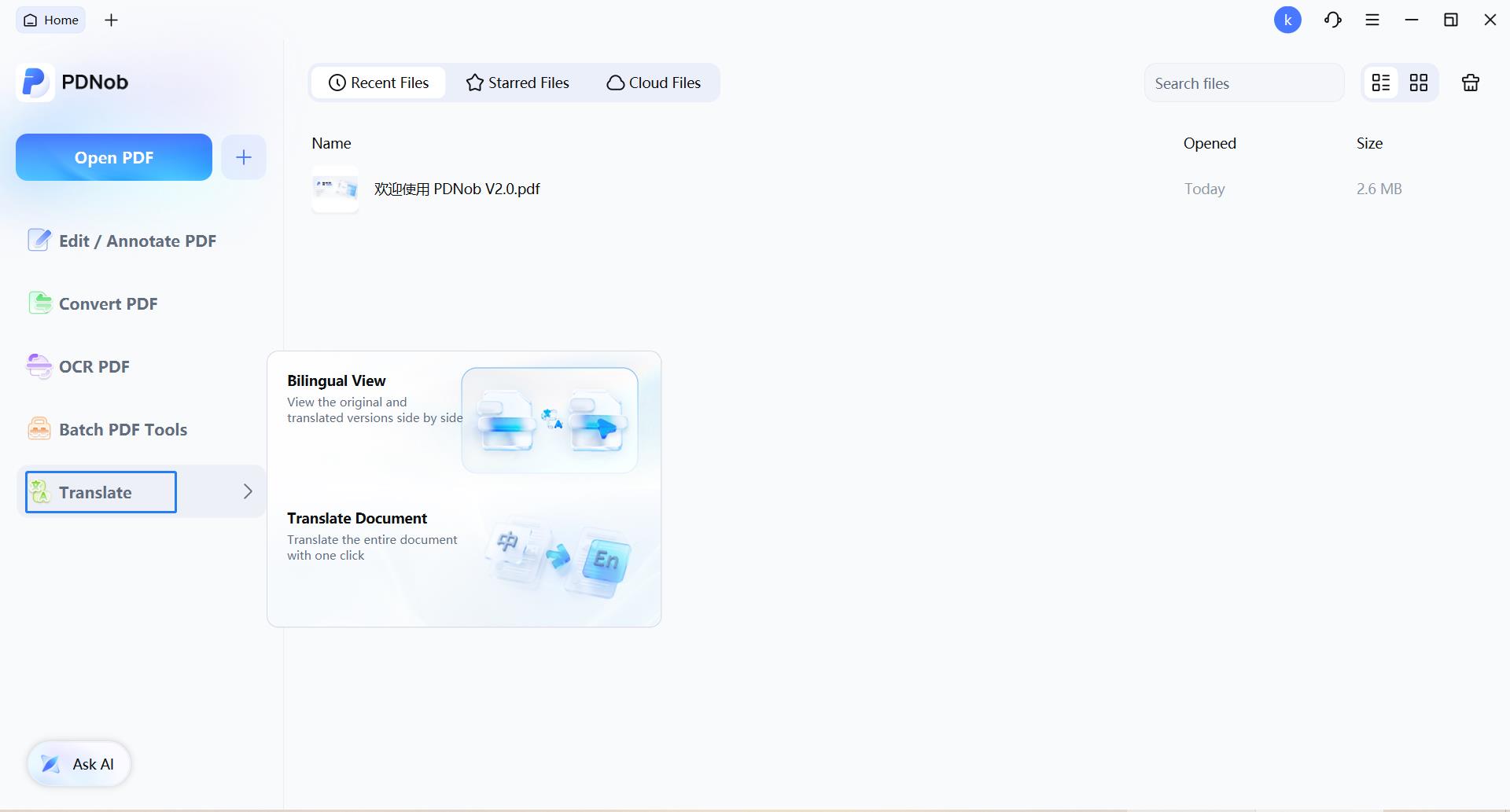The height and width of the screenshot is (812, 1510).
Task: Click the Convert PDF icon
Action: pyautogui.click(x=39, y=303)
